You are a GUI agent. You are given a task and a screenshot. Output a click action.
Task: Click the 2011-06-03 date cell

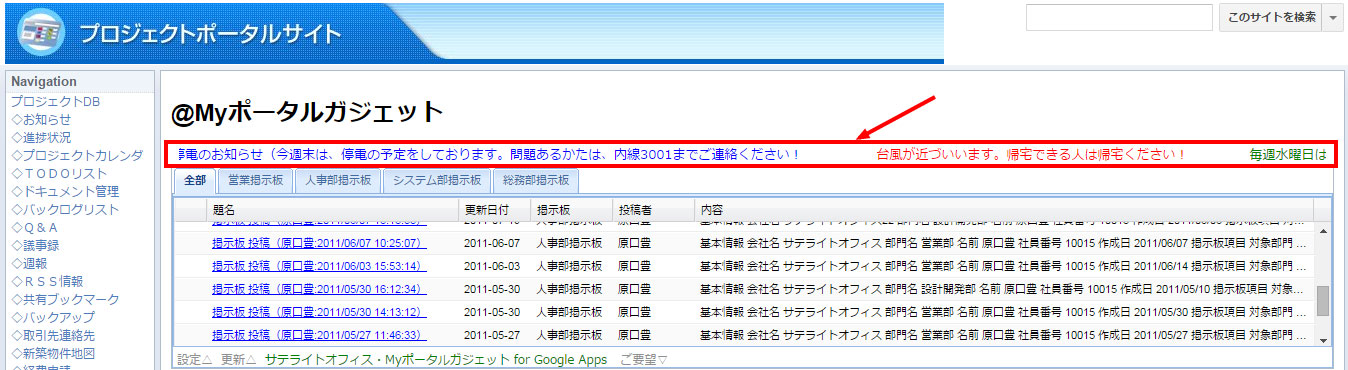pos(494,266)
